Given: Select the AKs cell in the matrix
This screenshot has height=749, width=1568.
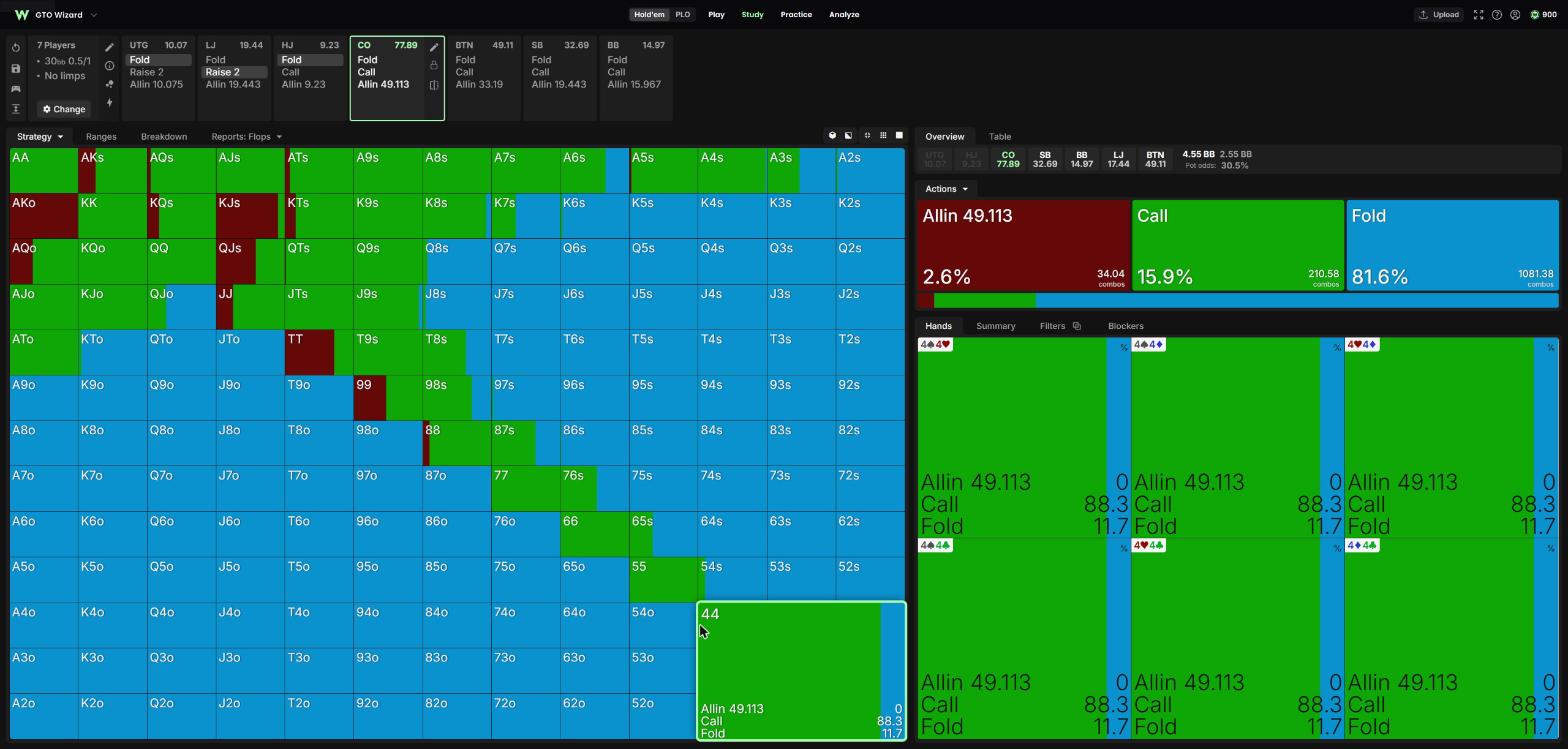Looking at the screenshot, I should pyautogui.click(x=113, y=170).
